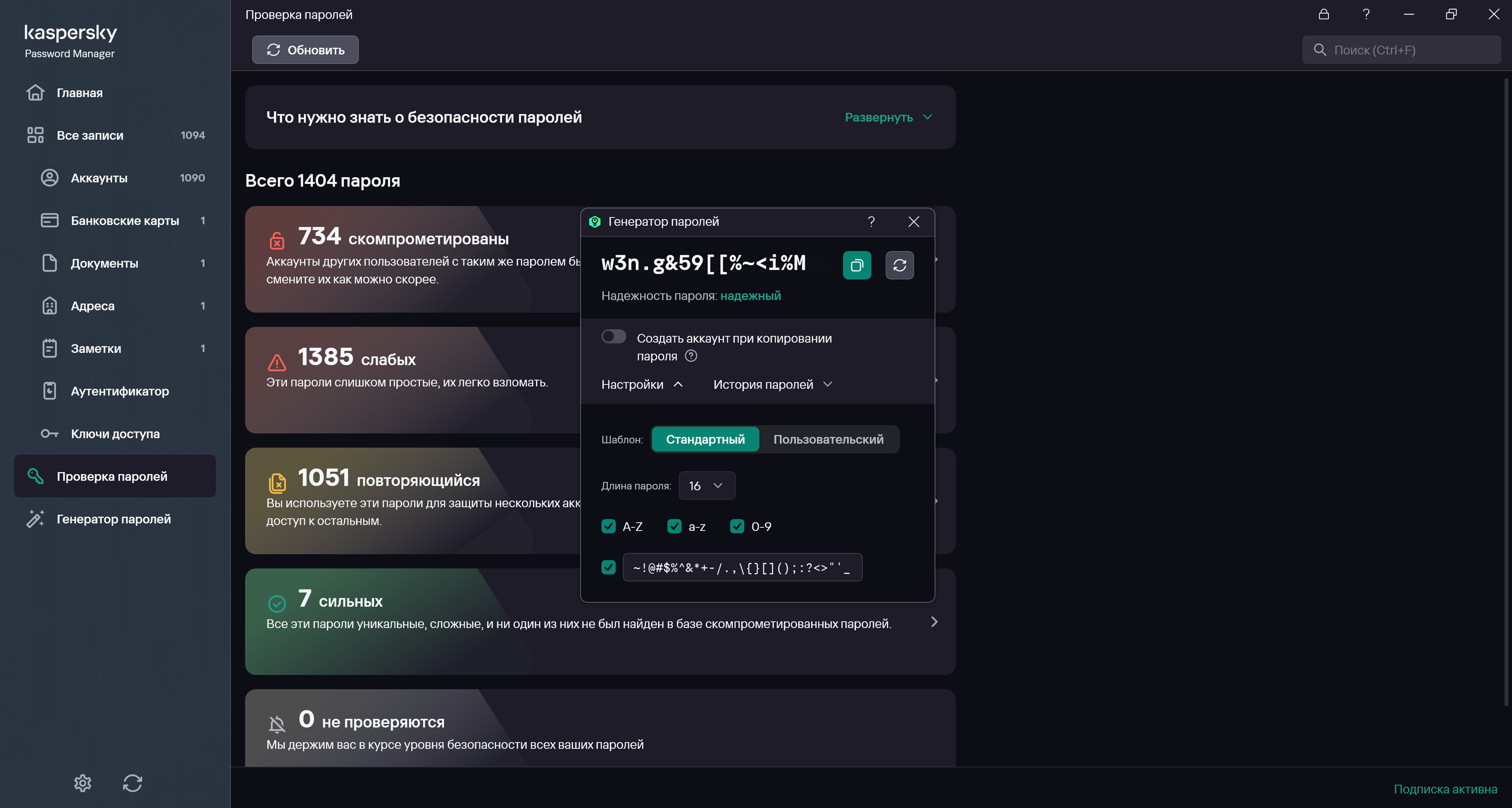Open settings gear in sidebar bottom
Image resolution: width=1512 pixels, height=808 pixels.
tap(83, 783)
